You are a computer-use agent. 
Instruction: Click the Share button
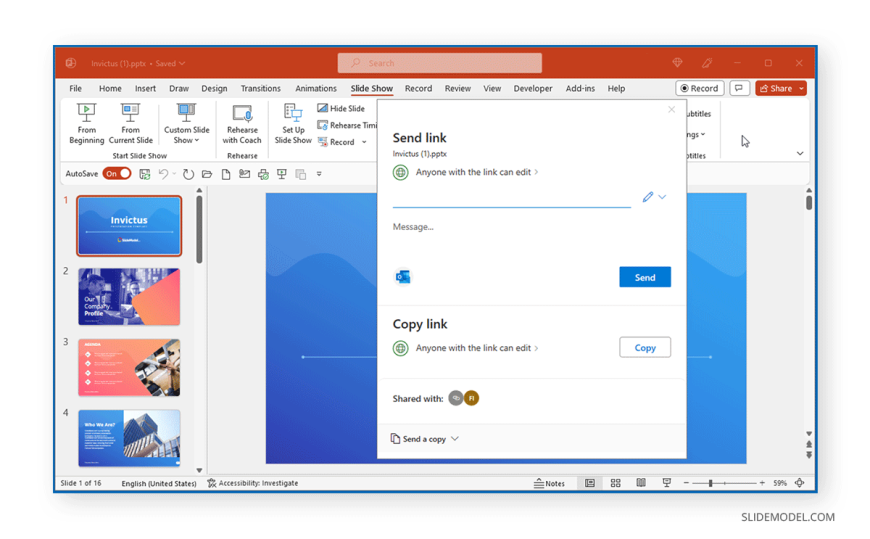tap(776, 88)
